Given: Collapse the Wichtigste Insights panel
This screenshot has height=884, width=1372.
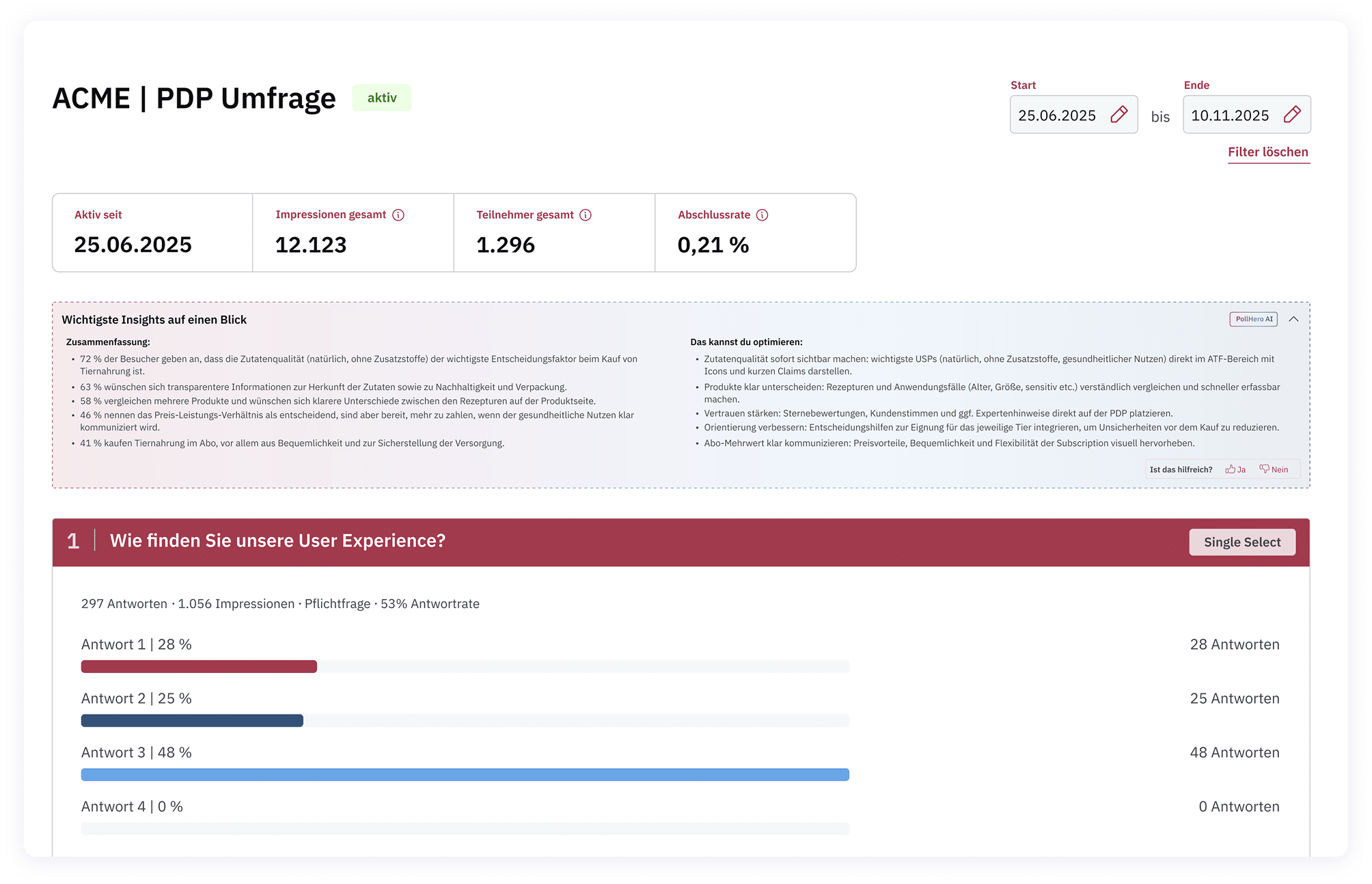Looking at the screenshot, I should pyautogui.click(x=1293, y=319).
